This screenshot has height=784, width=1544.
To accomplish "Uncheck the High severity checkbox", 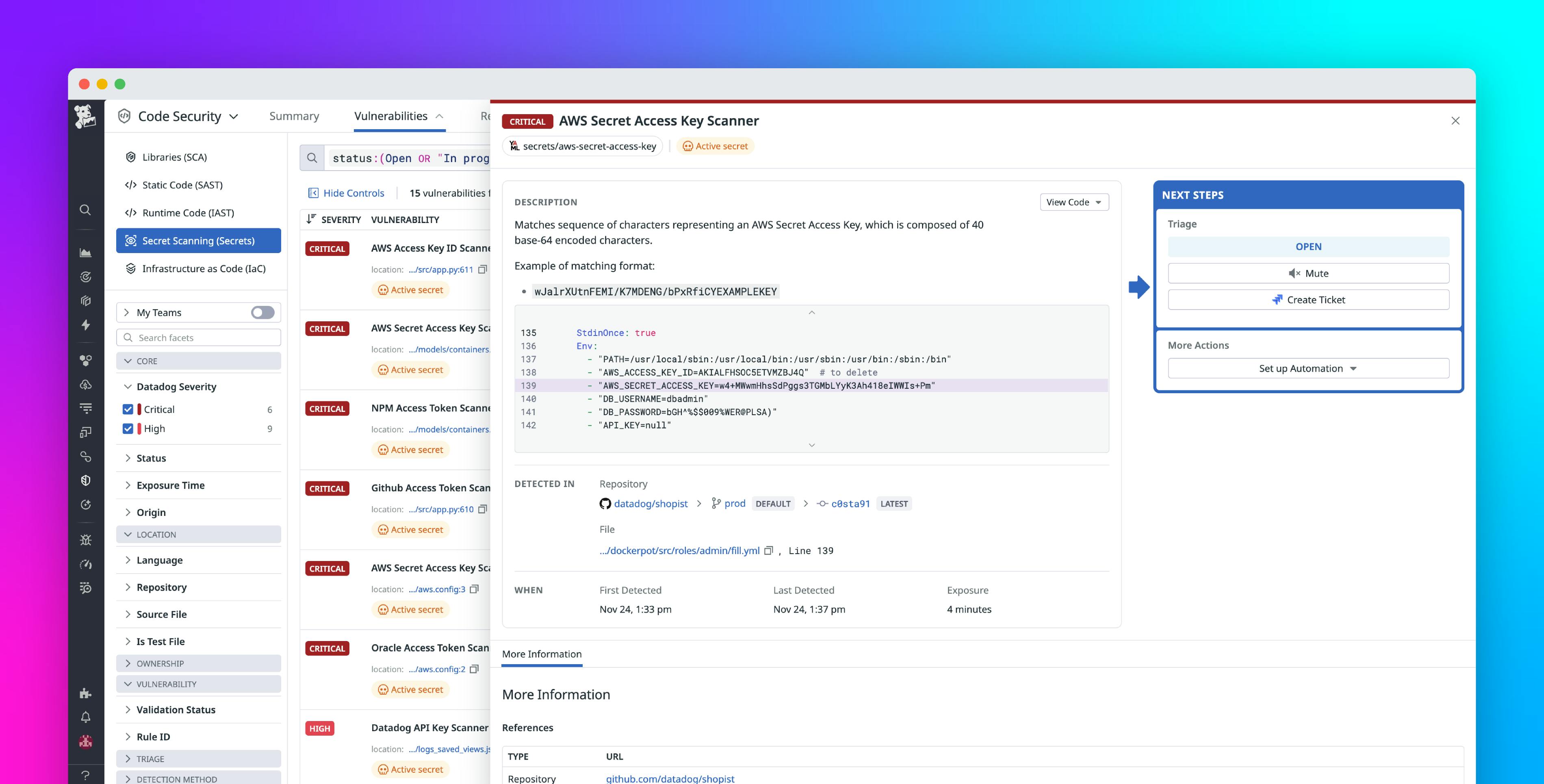I will [x=128, y=428].
